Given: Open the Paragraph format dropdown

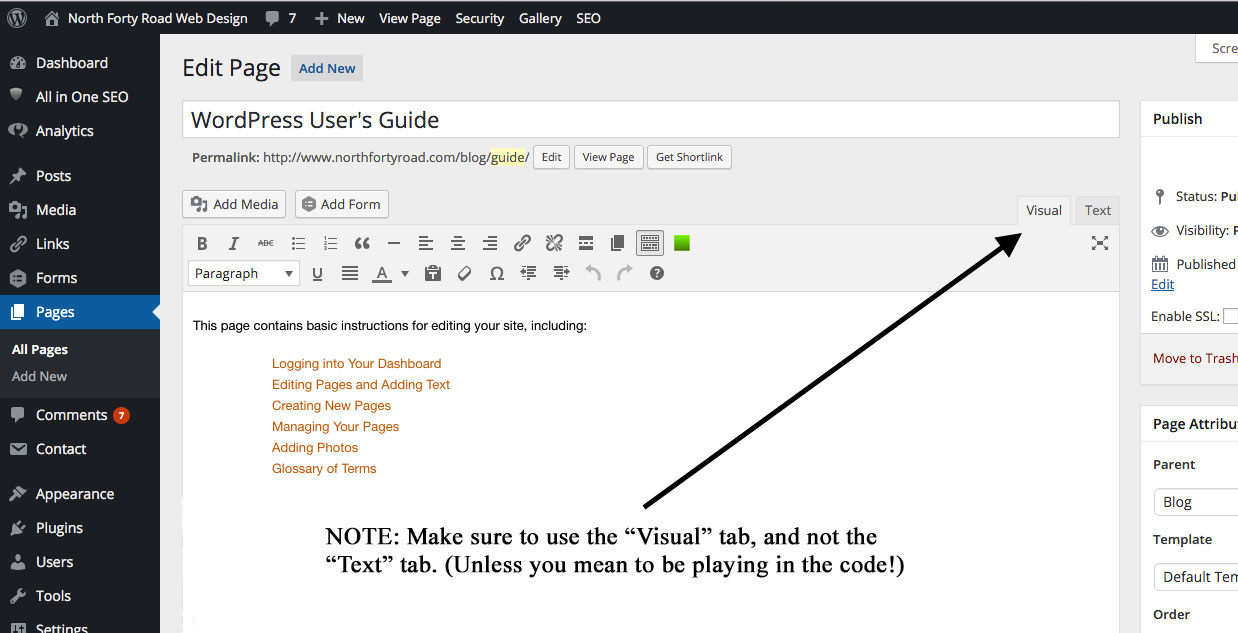Looking at the screenshot, I should (244, 273).
